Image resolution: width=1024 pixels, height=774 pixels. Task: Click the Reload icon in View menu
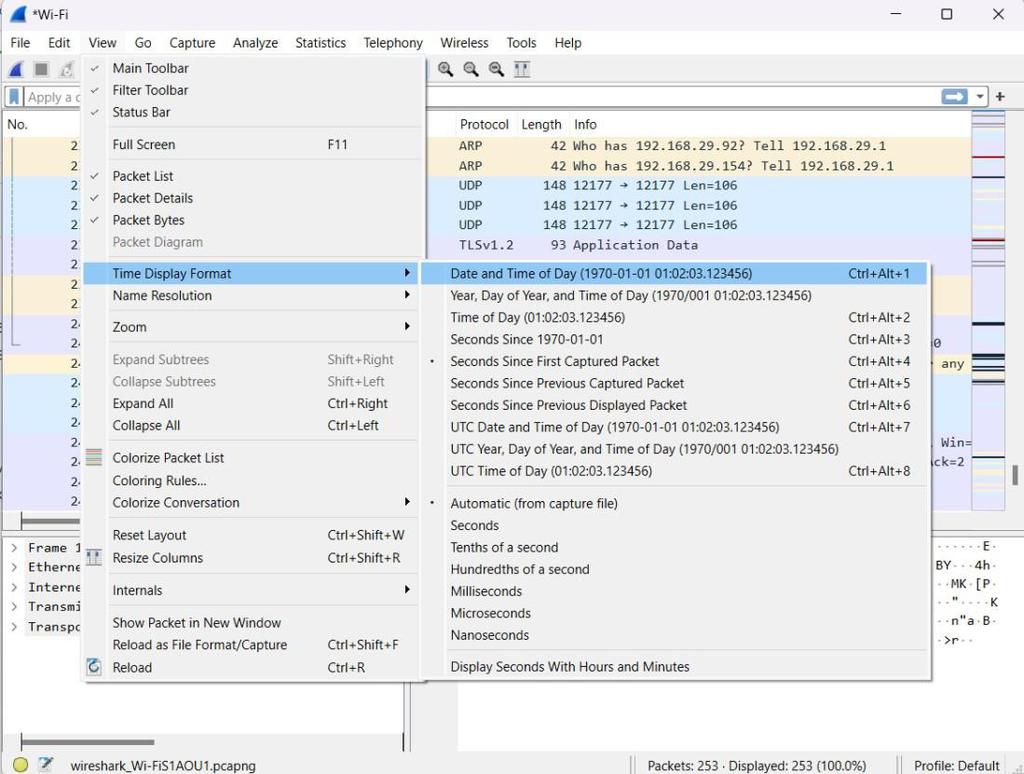[x=94, y=666]
